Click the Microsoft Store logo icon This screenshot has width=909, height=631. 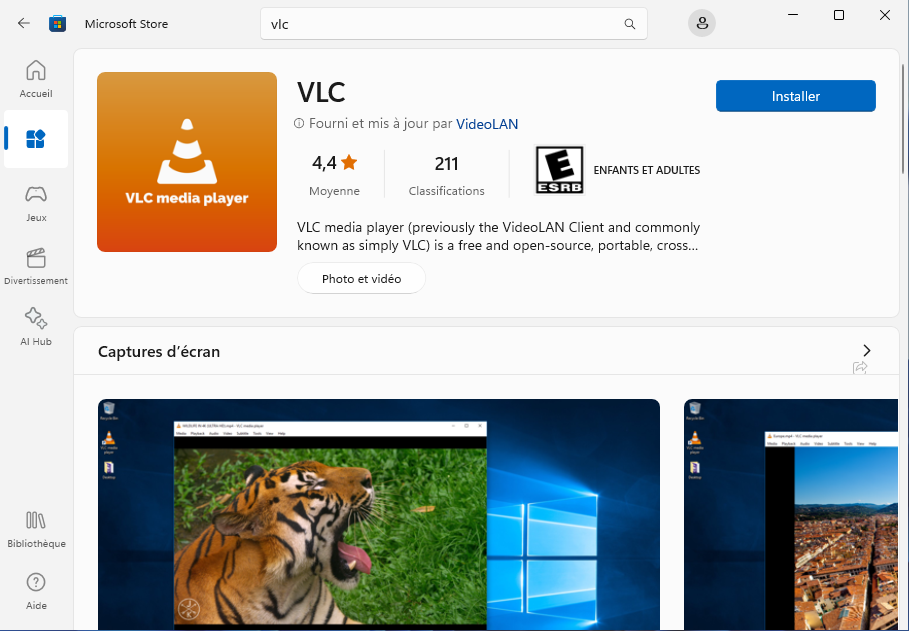coord(57,24)
